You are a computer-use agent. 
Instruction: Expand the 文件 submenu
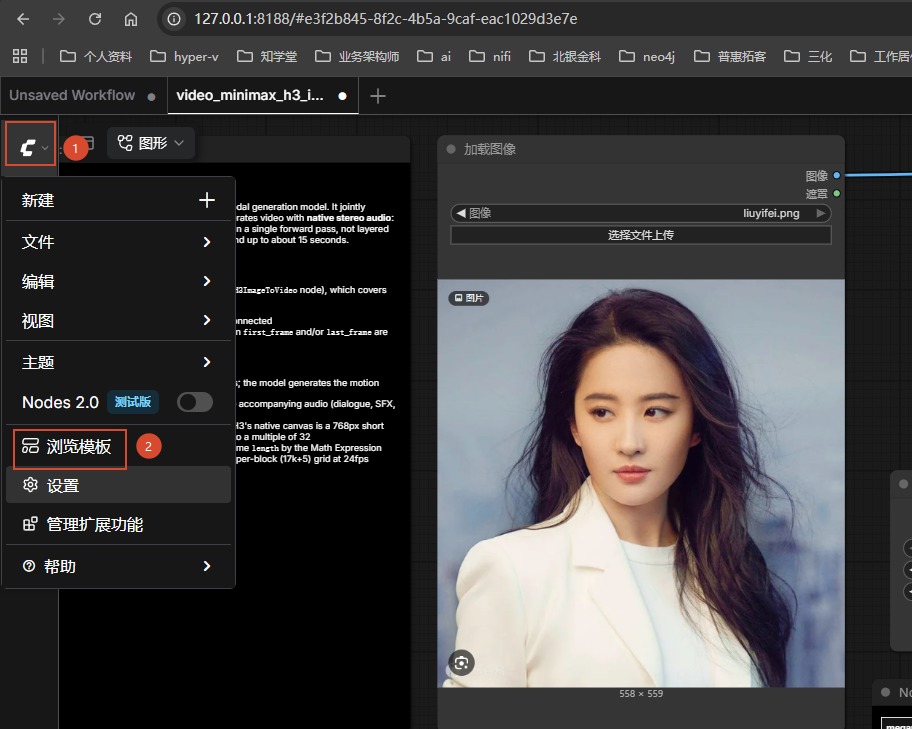pos(119,241)
